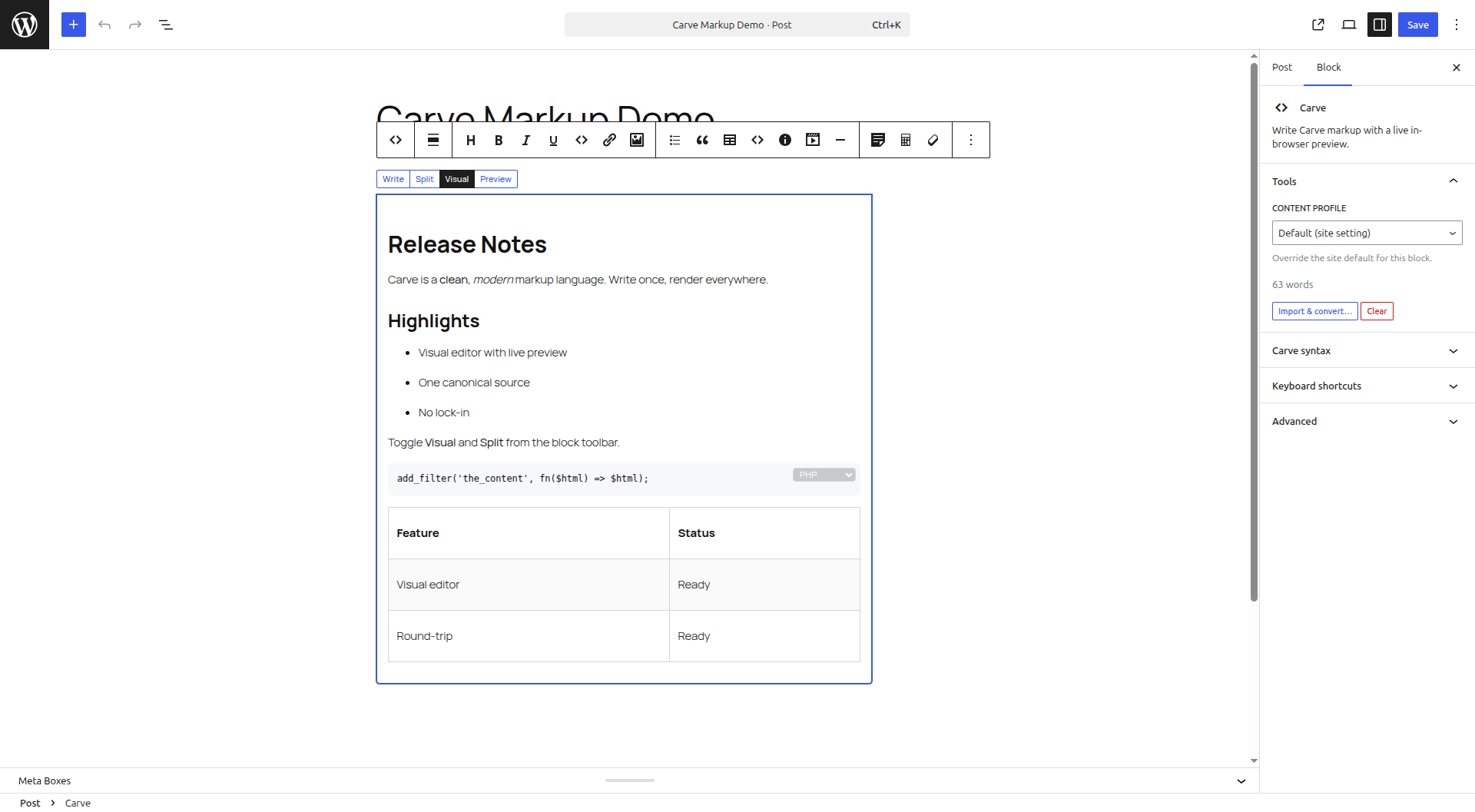Image resolution: width=1475 pixels, height=812 pixels.
Task: Click the calculator icon in the toolbar
Action: tap(906, 140)
